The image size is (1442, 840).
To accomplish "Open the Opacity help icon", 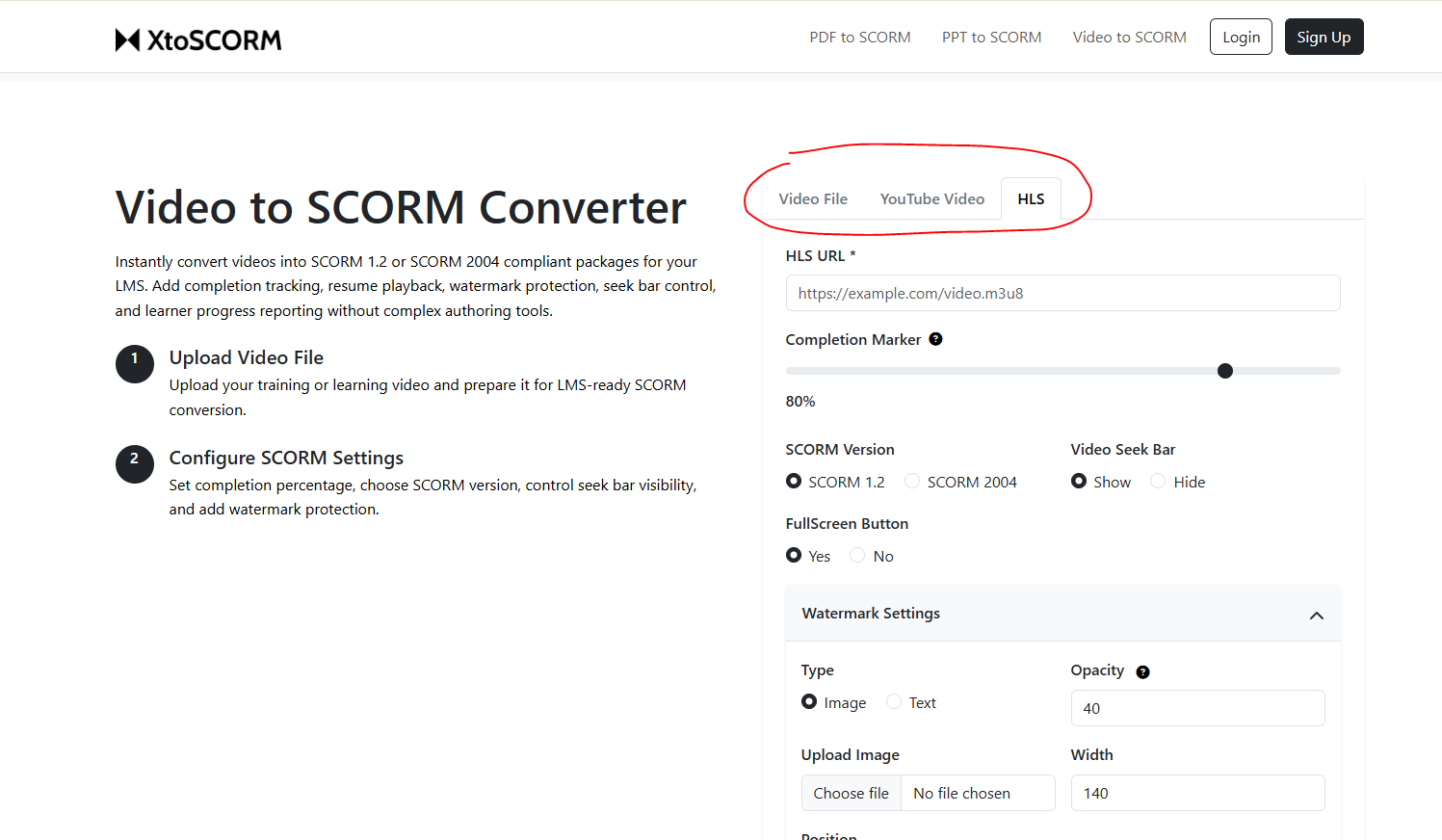I will click(1142, 672).
